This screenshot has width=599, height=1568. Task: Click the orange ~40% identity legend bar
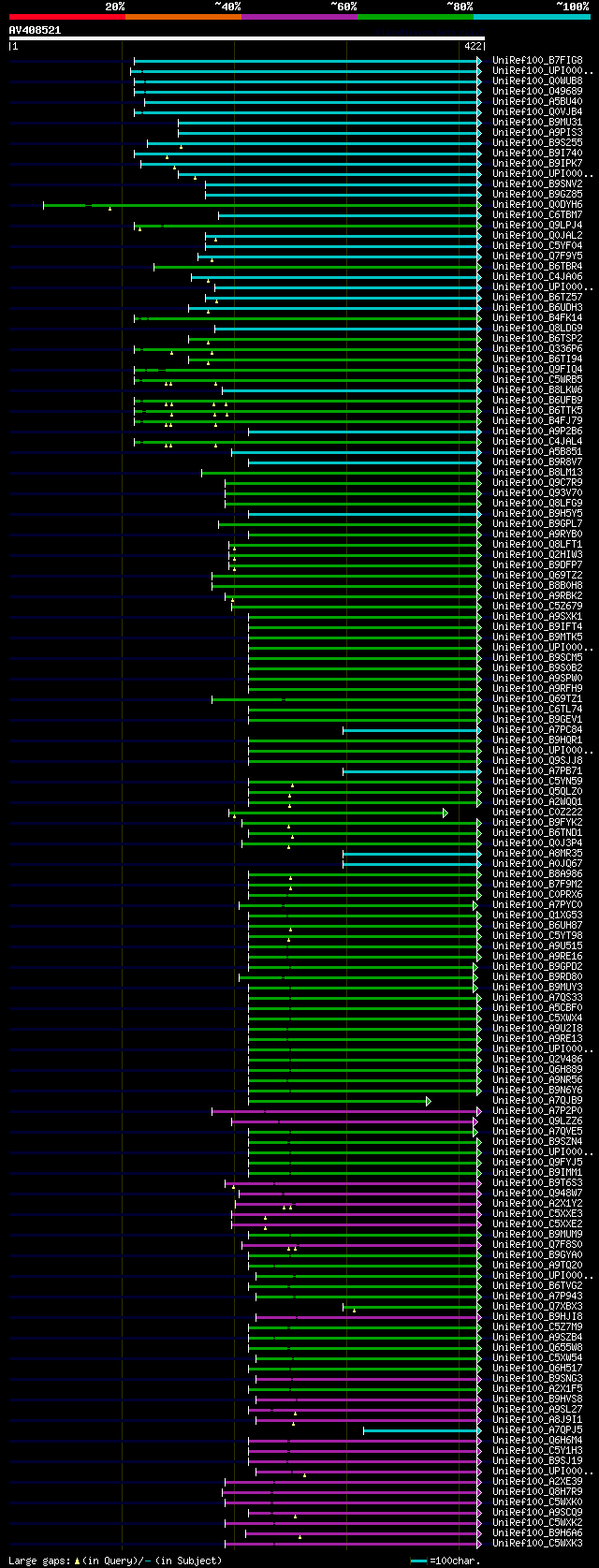(x=183, y=16)
